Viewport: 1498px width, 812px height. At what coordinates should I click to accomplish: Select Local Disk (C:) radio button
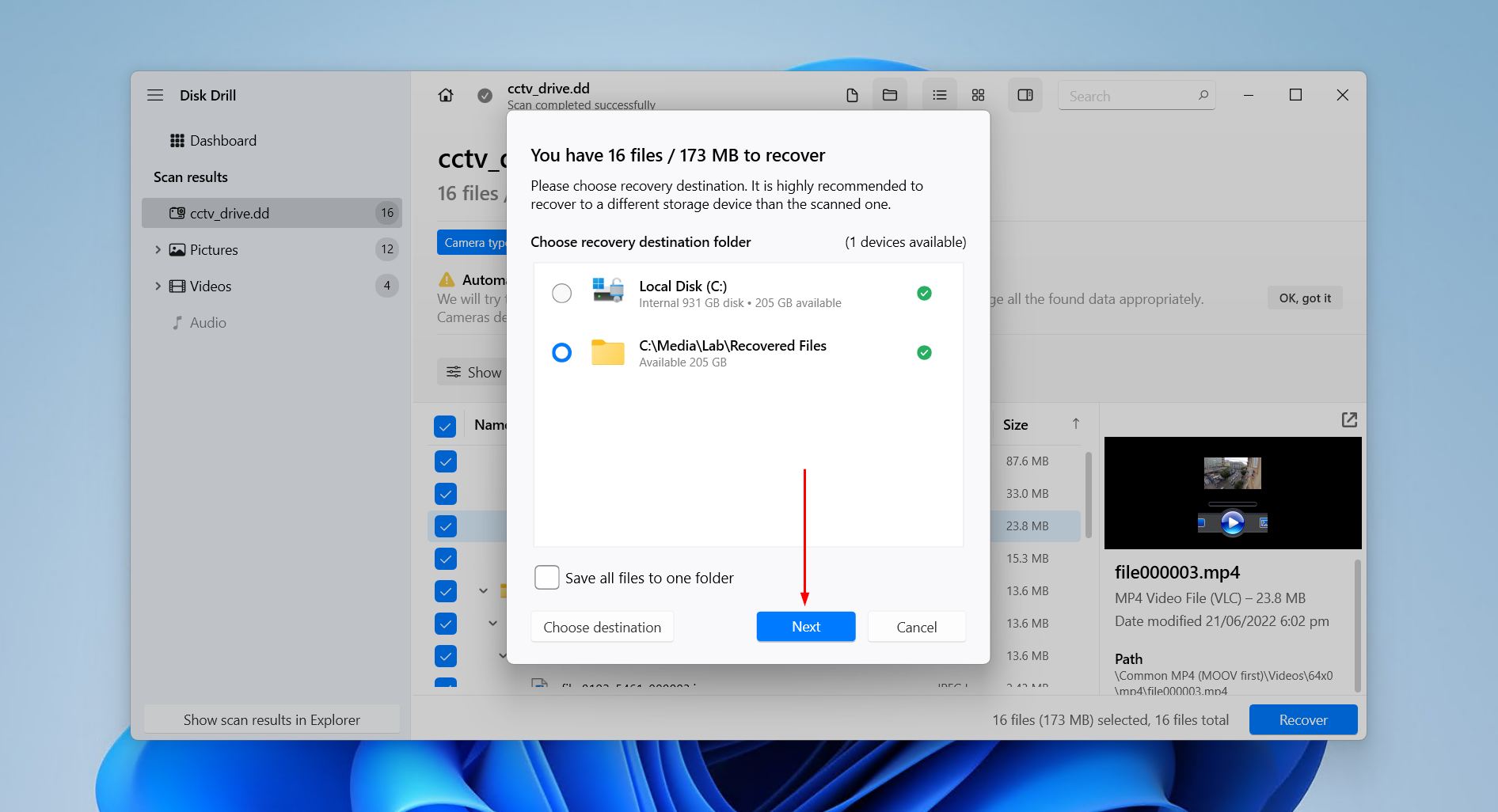tap(561, 293)
